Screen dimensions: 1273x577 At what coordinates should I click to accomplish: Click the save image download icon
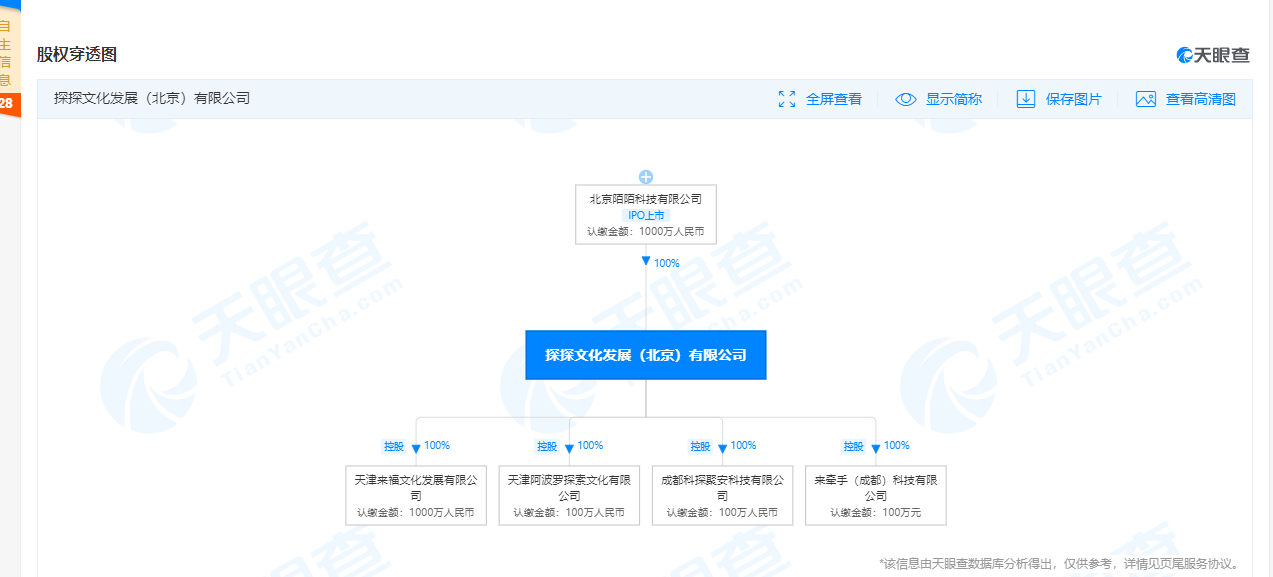1026,99
